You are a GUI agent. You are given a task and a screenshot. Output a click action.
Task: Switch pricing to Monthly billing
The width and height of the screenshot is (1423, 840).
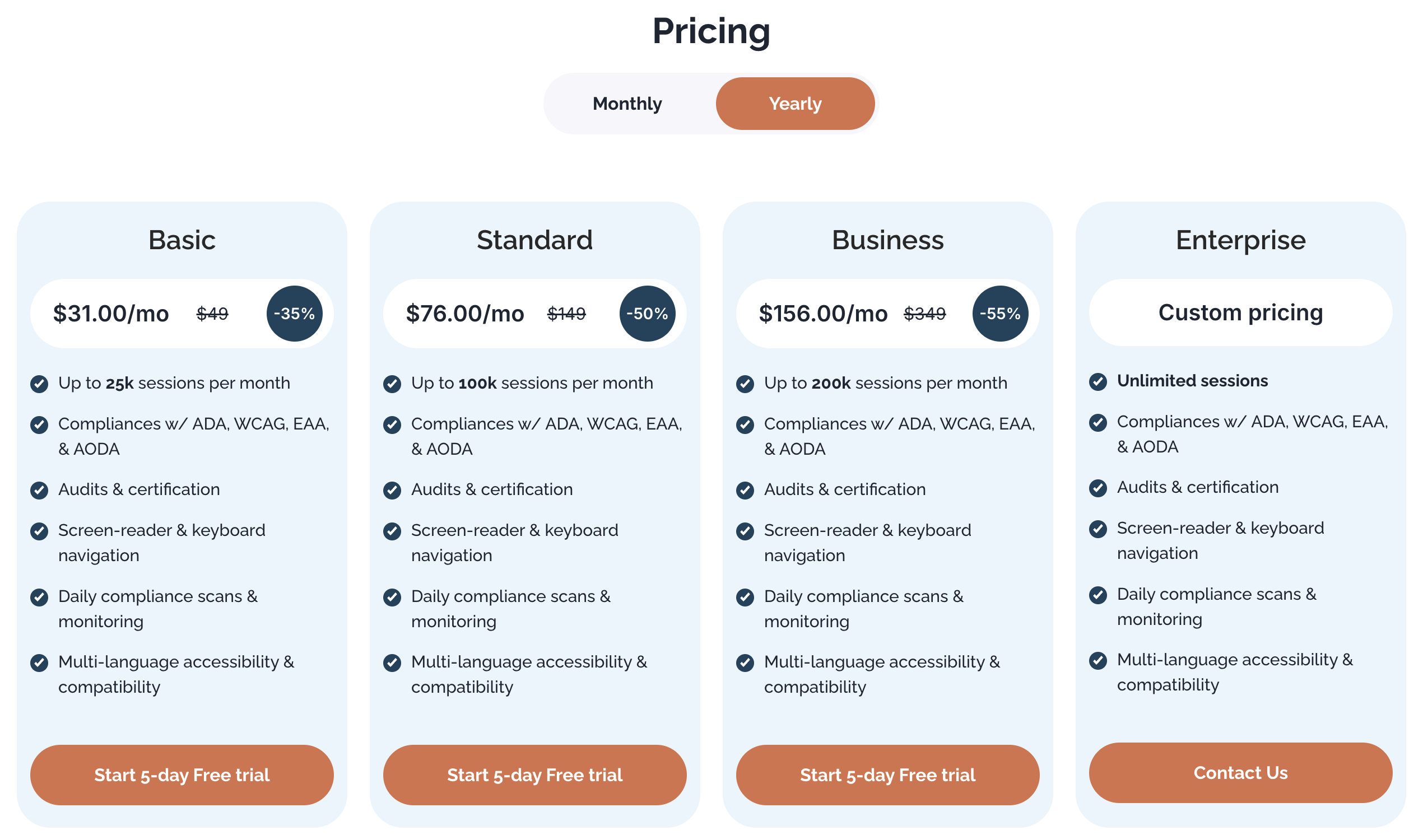click(x=627, y=104)
